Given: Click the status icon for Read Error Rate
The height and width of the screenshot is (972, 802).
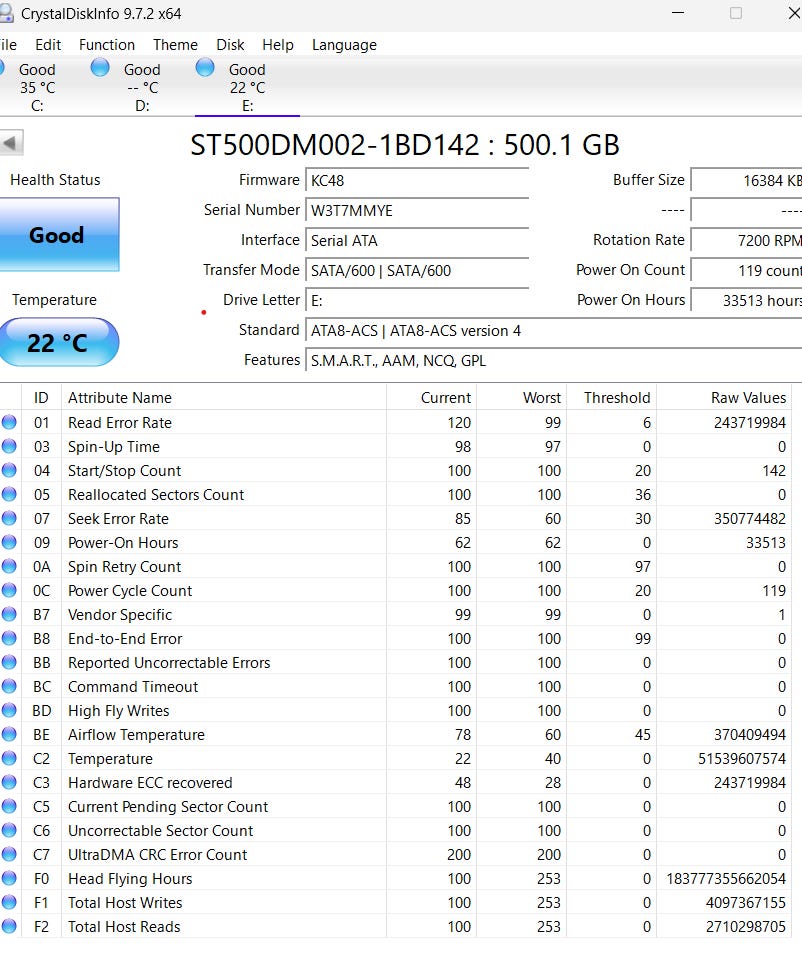Looking at the screenshot, I should [x=9, y=422].
